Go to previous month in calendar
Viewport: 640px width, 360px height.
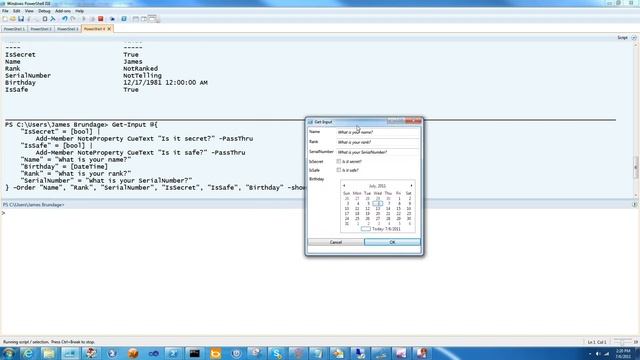tap(344, 186)
